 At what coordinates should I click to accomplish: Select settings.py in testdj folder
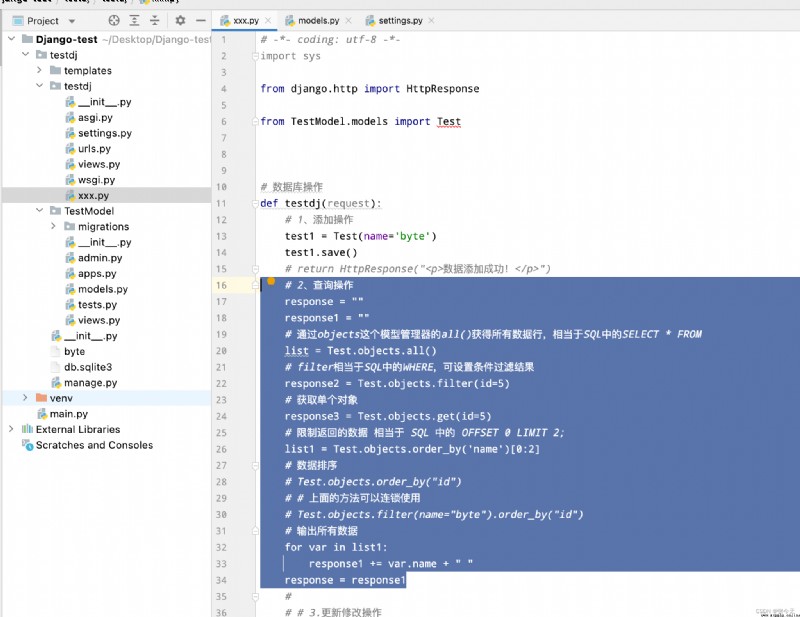105,133
